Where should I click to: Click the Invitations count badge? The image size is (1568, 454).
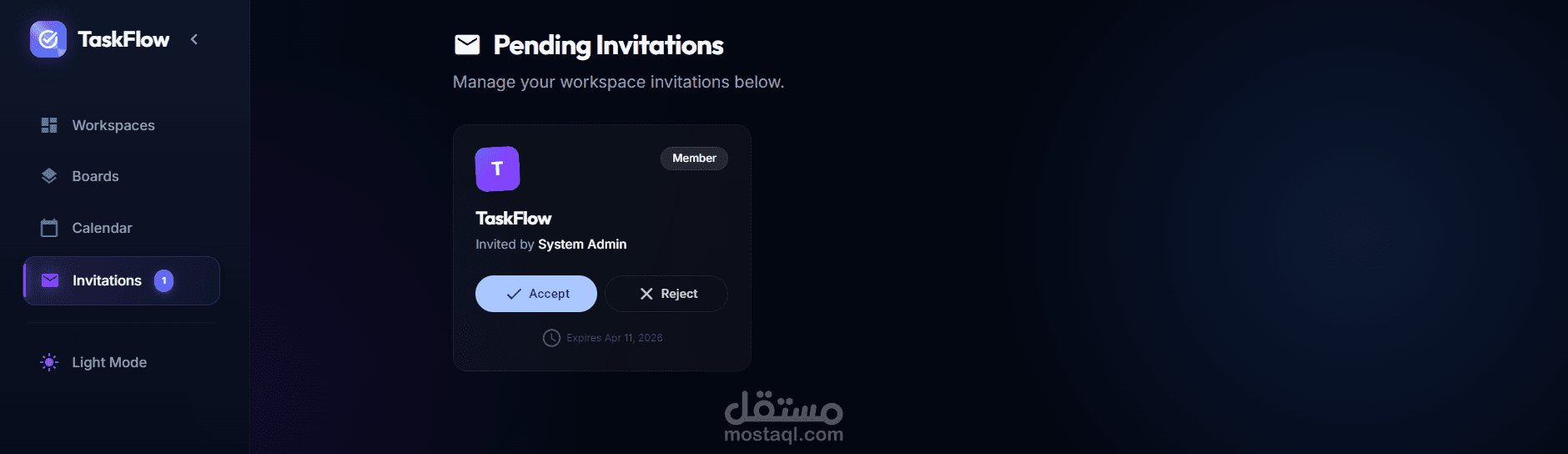tap(164, 280)
